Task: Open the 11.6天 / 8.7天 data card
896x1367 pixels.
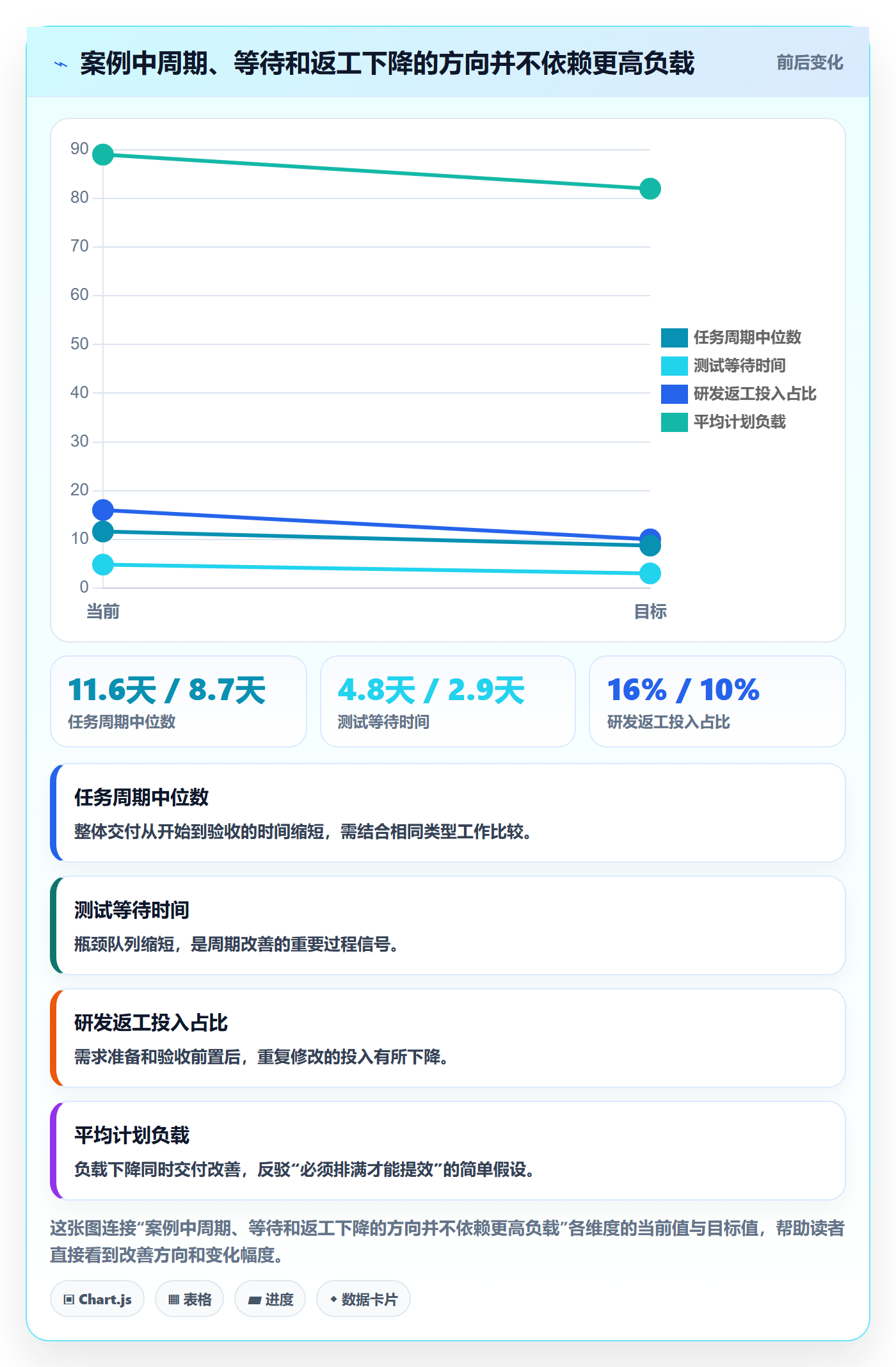Action: click(x=179, y=701)
